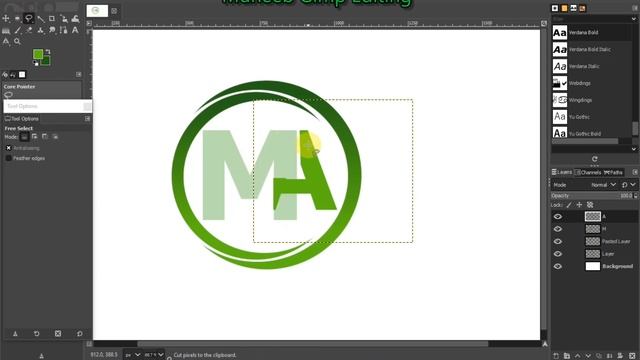
Task: Select the Eraser tool
Action: tap(29, 30)
